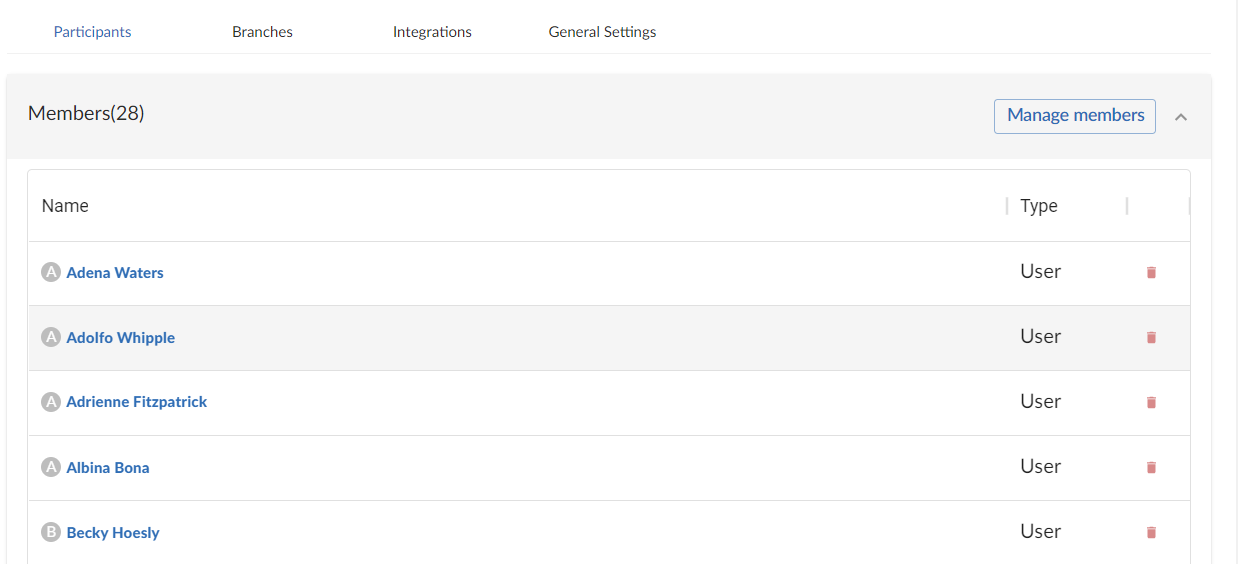Click Adena Waters avatar icon
1238x564 pixels.
click(x=51, y=272)
